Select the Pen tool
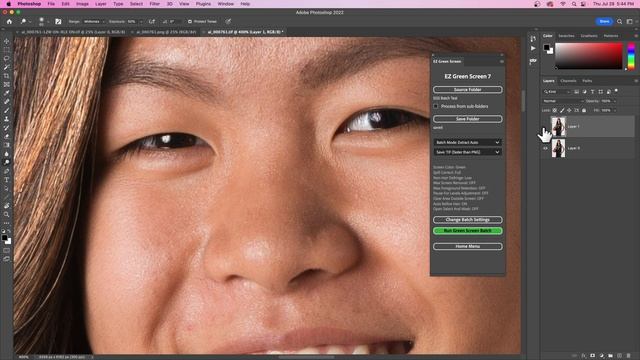This screenshot has width=640, height=360. coord(7,171)
